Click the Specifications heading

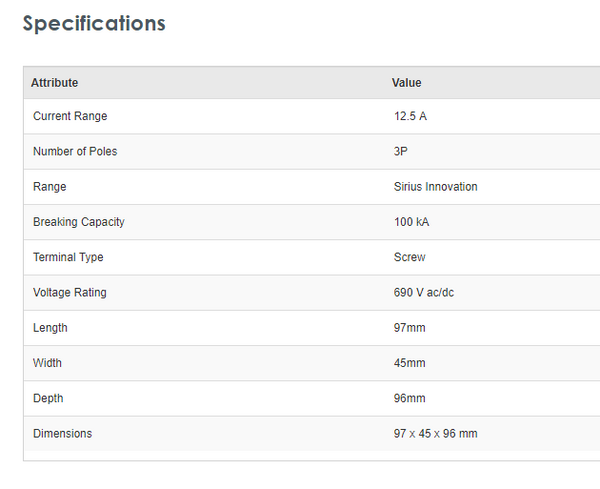[94, 23]
